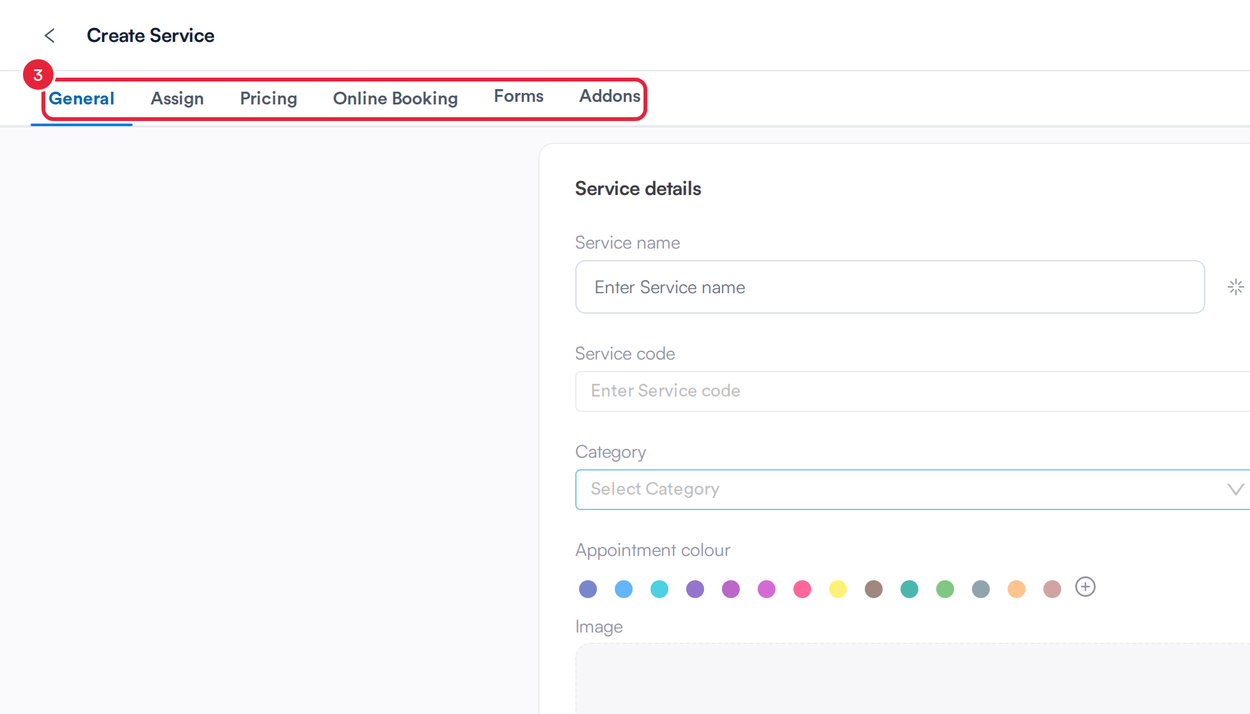Image resolution: width=1250 pixels, height=714 pixels.
Task: Select the blue-grey appointment colour swatch
Action: (x=981, y=589)
